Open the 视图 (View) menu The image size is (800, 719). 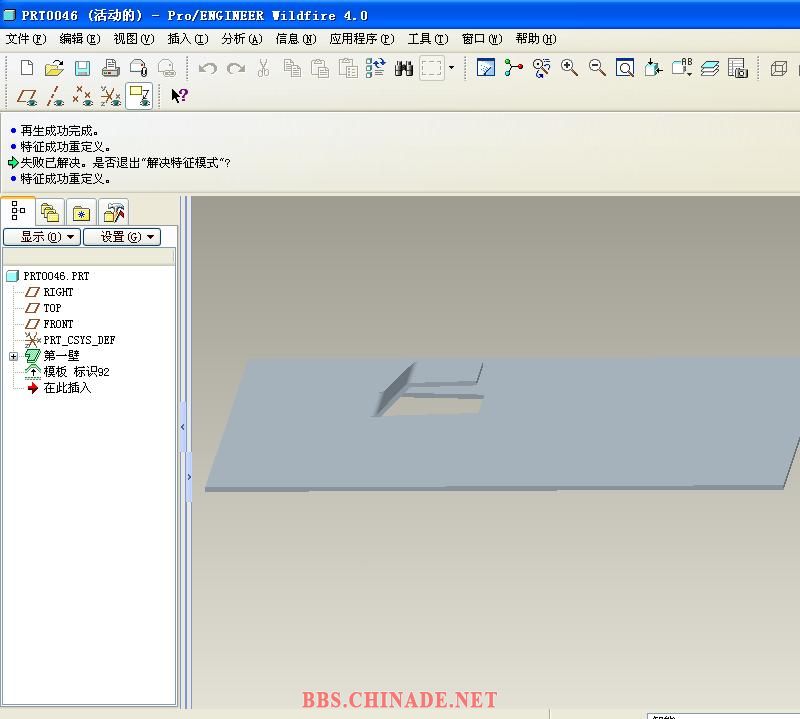134,39
